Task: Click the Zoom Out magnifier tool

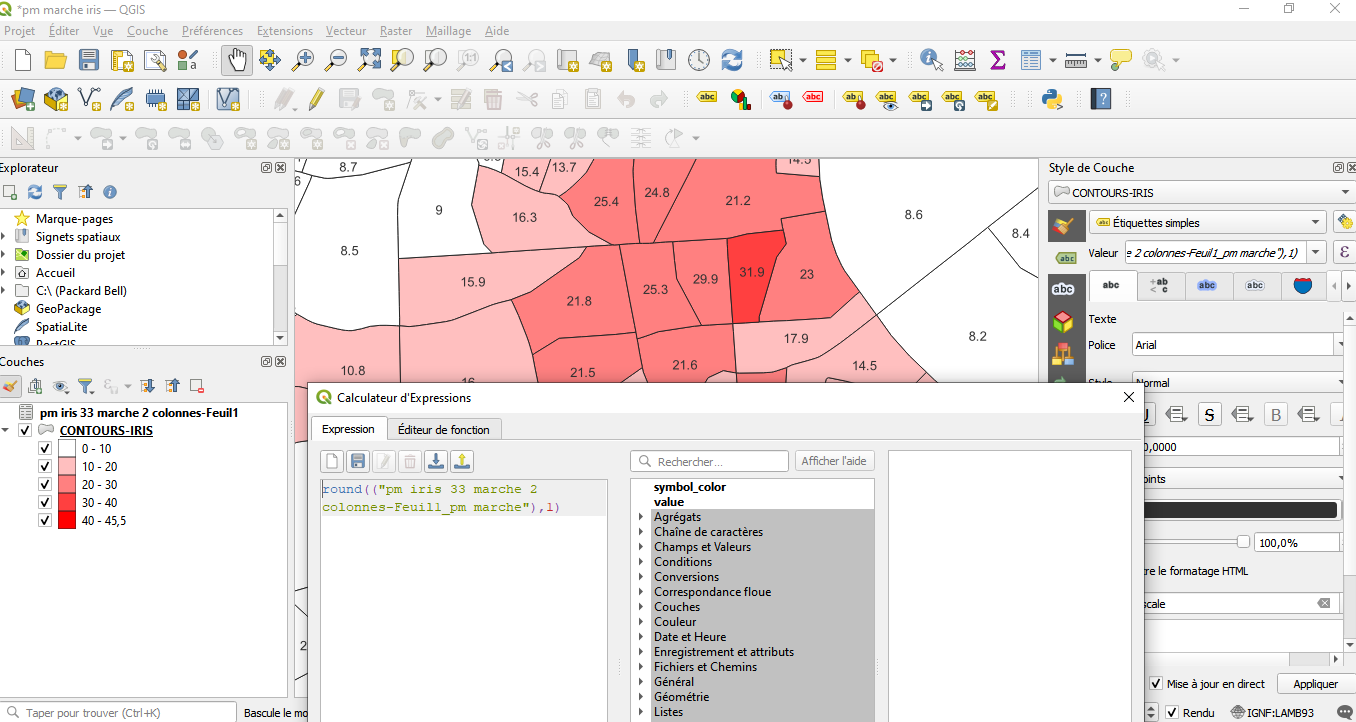Action: [336, 60]
